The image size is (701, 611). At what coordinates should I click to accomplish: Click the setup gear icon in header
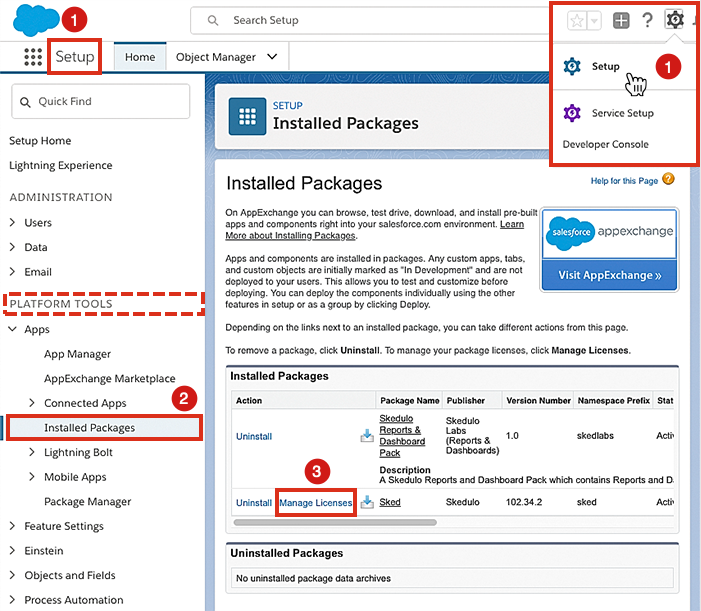pyautogui.click(x=674, y=20)
